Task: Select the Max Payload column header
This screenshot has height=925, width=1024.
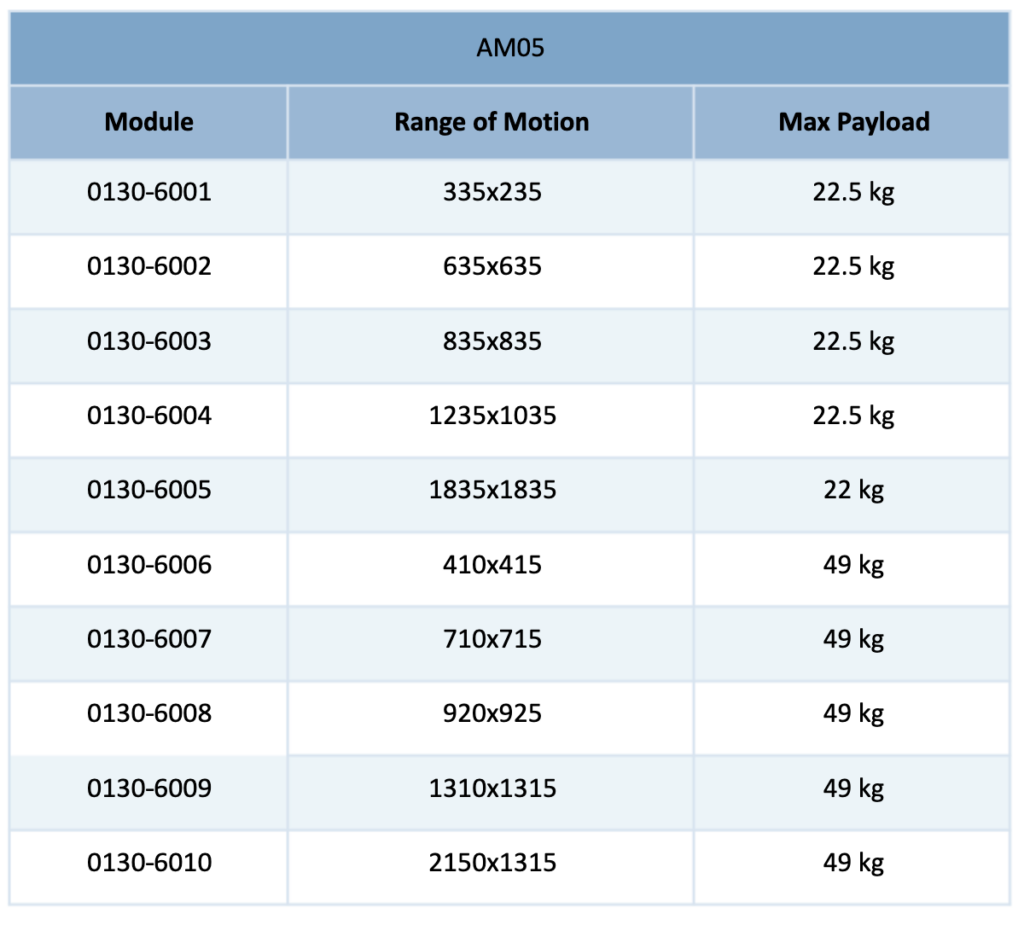Action: 852,122
